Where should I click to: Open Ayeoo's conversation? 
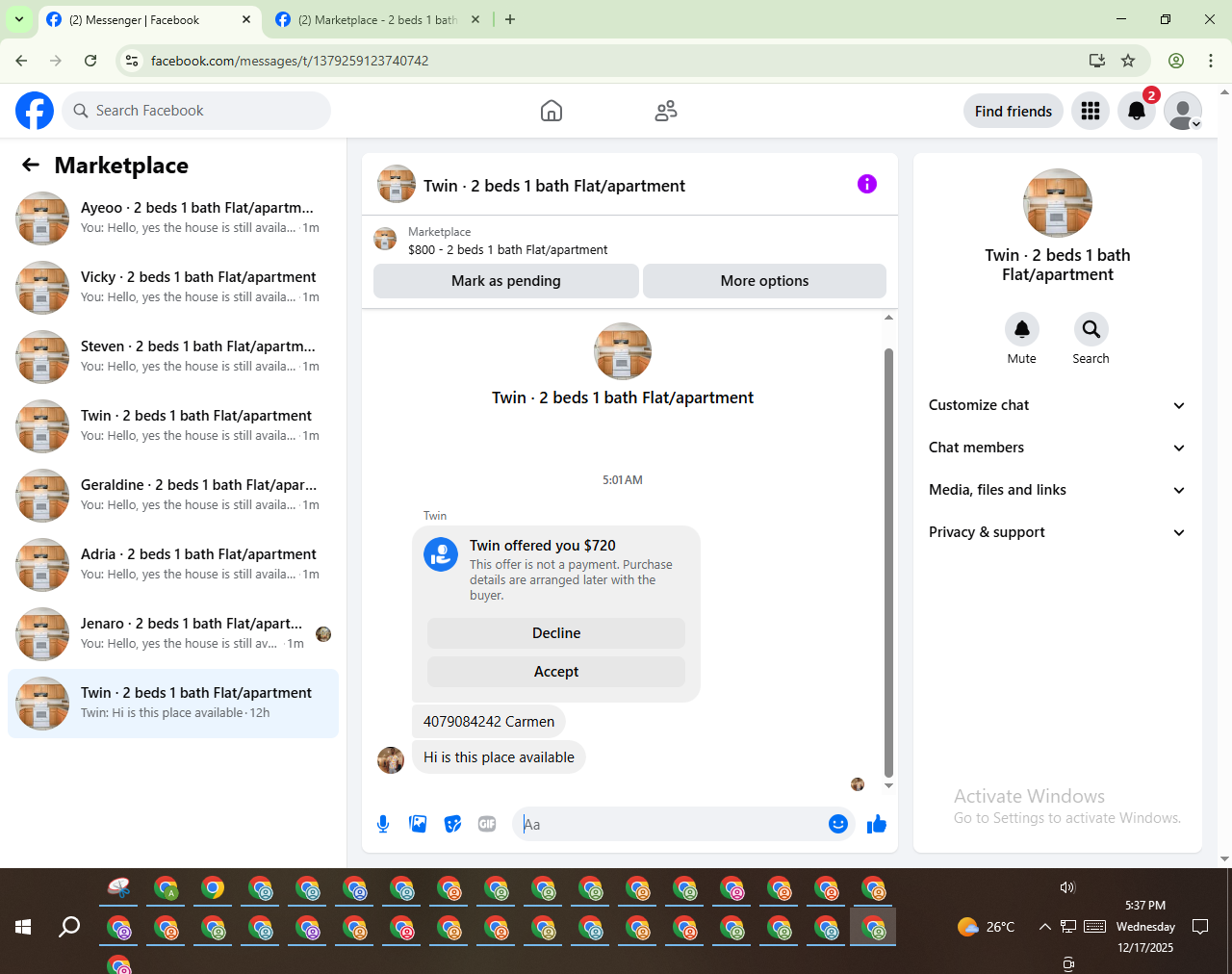[173, 218]
